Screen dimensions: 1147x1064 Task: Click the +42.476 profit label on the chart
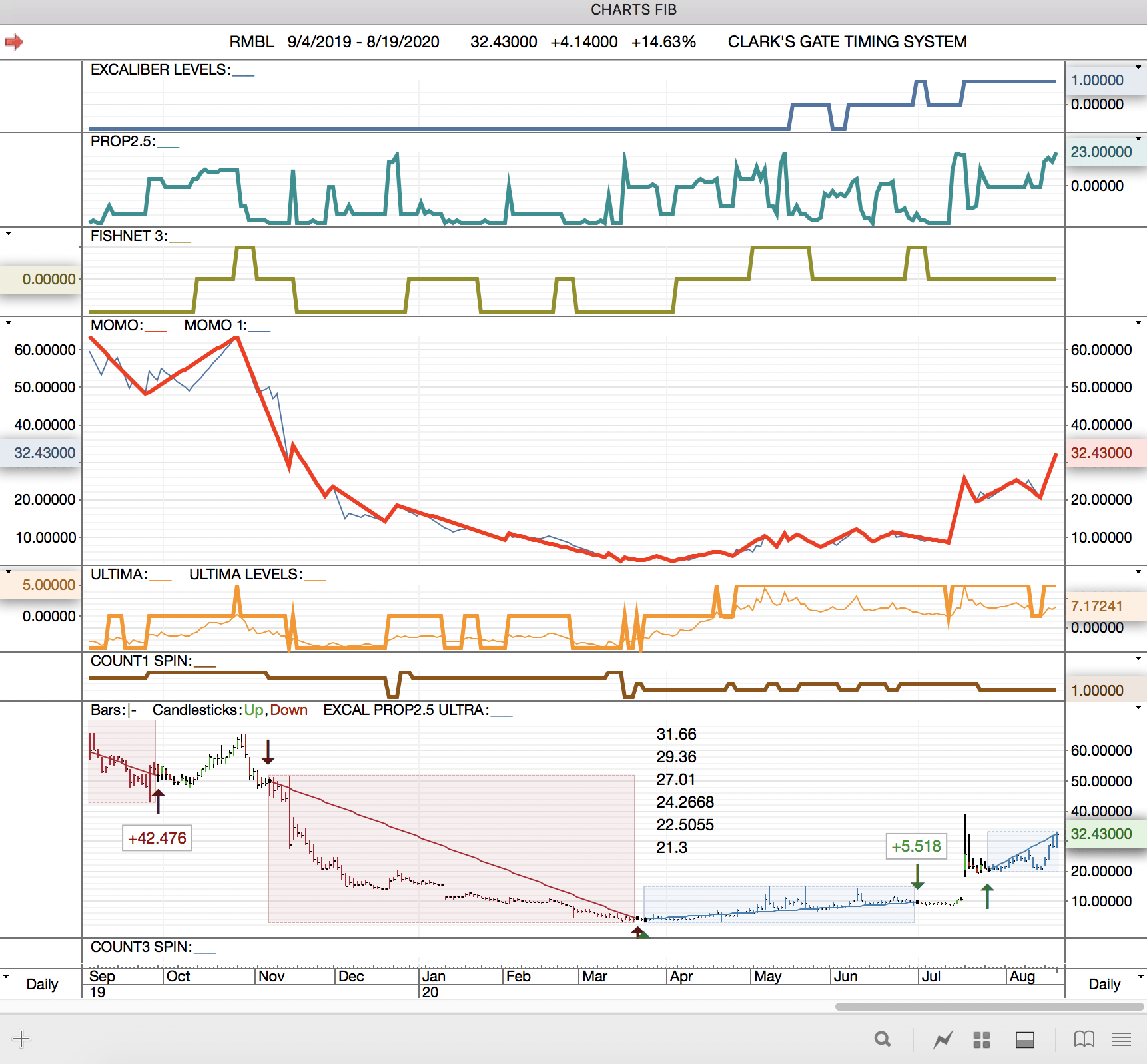[x=157, y=838]
